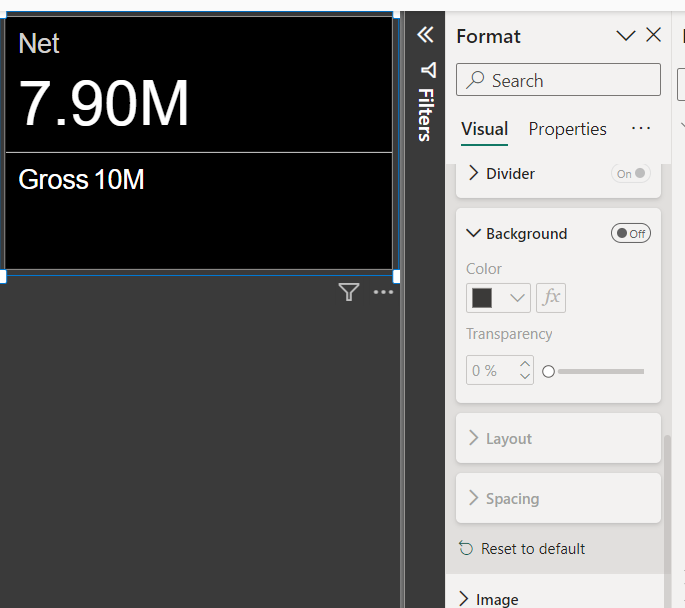Click the search magnifier icon in Format pane
This screenshot has width=685, height=608.
475,80
